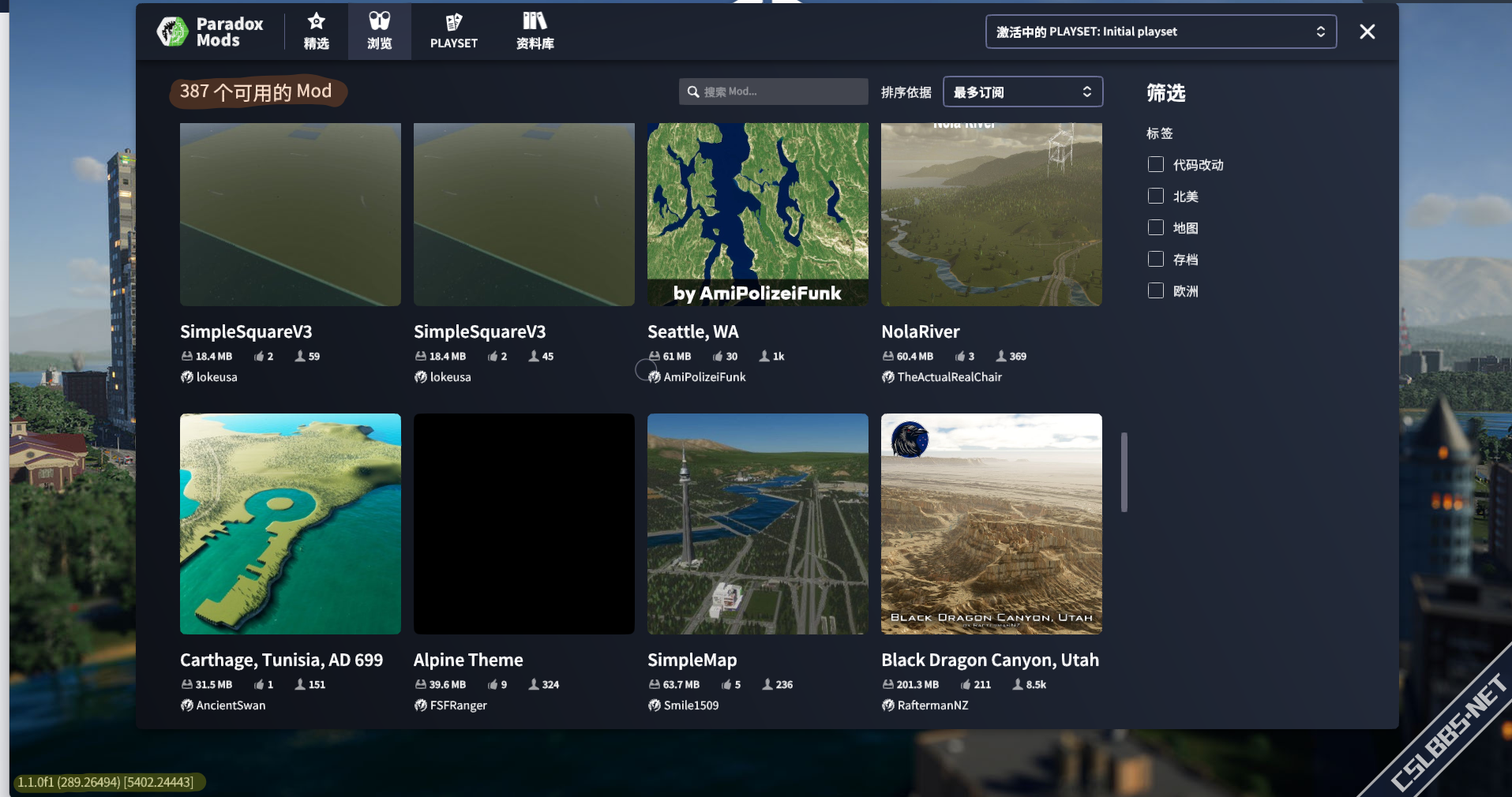Tick the 欧洲 filter checkbox
This screenshot has height=797, width=1512.
[1156, 290]
